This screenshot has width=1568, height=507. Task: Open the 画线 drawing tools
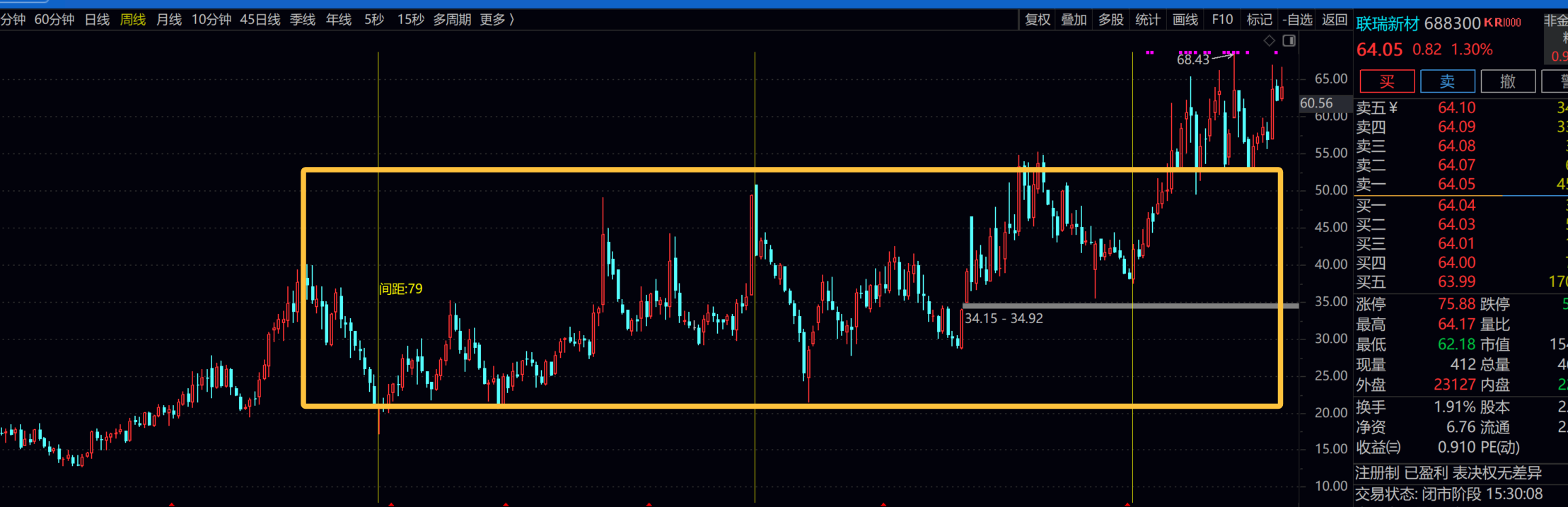(x=1185, y=20)
